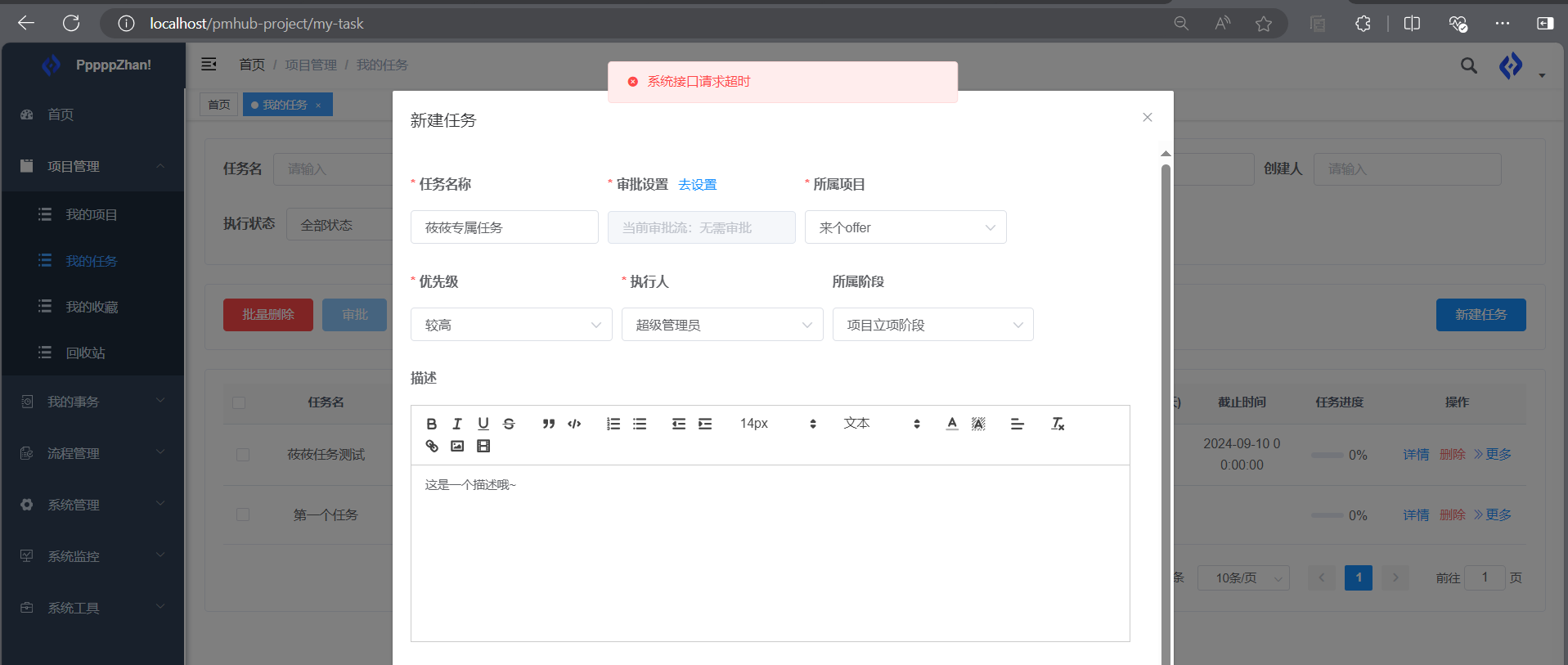Image resolution: width=1568 pixels, height=665 pixels.
Task: Insert an image in description
Action: (x=457, y=446)
